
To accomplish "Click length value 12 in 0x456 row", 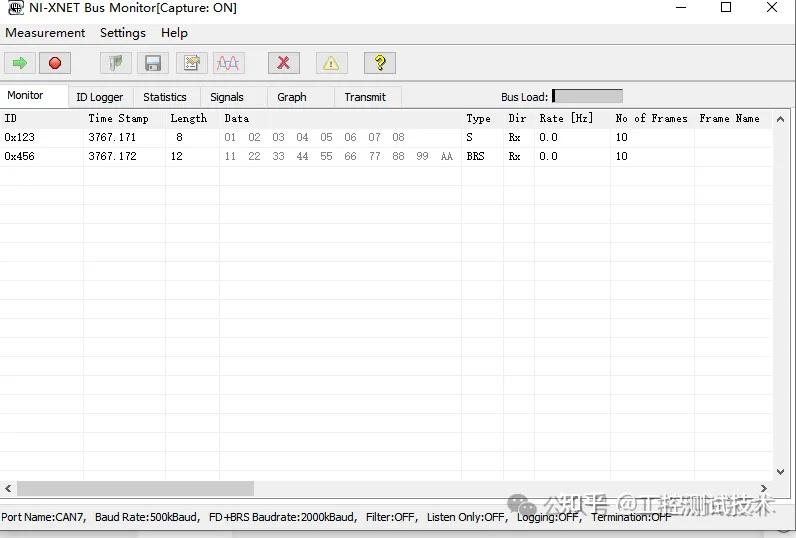I will [x=177, y=156].
